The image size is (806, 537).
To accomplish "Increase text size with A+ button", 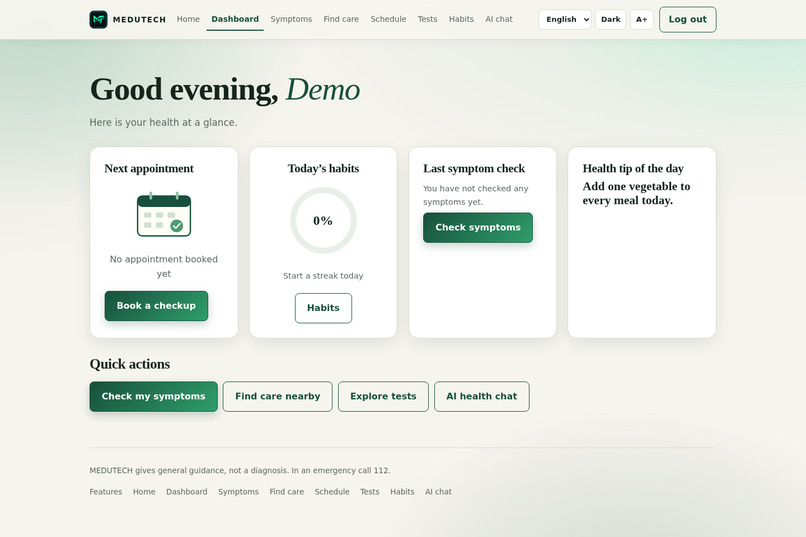I will click(x=642, y=20).
